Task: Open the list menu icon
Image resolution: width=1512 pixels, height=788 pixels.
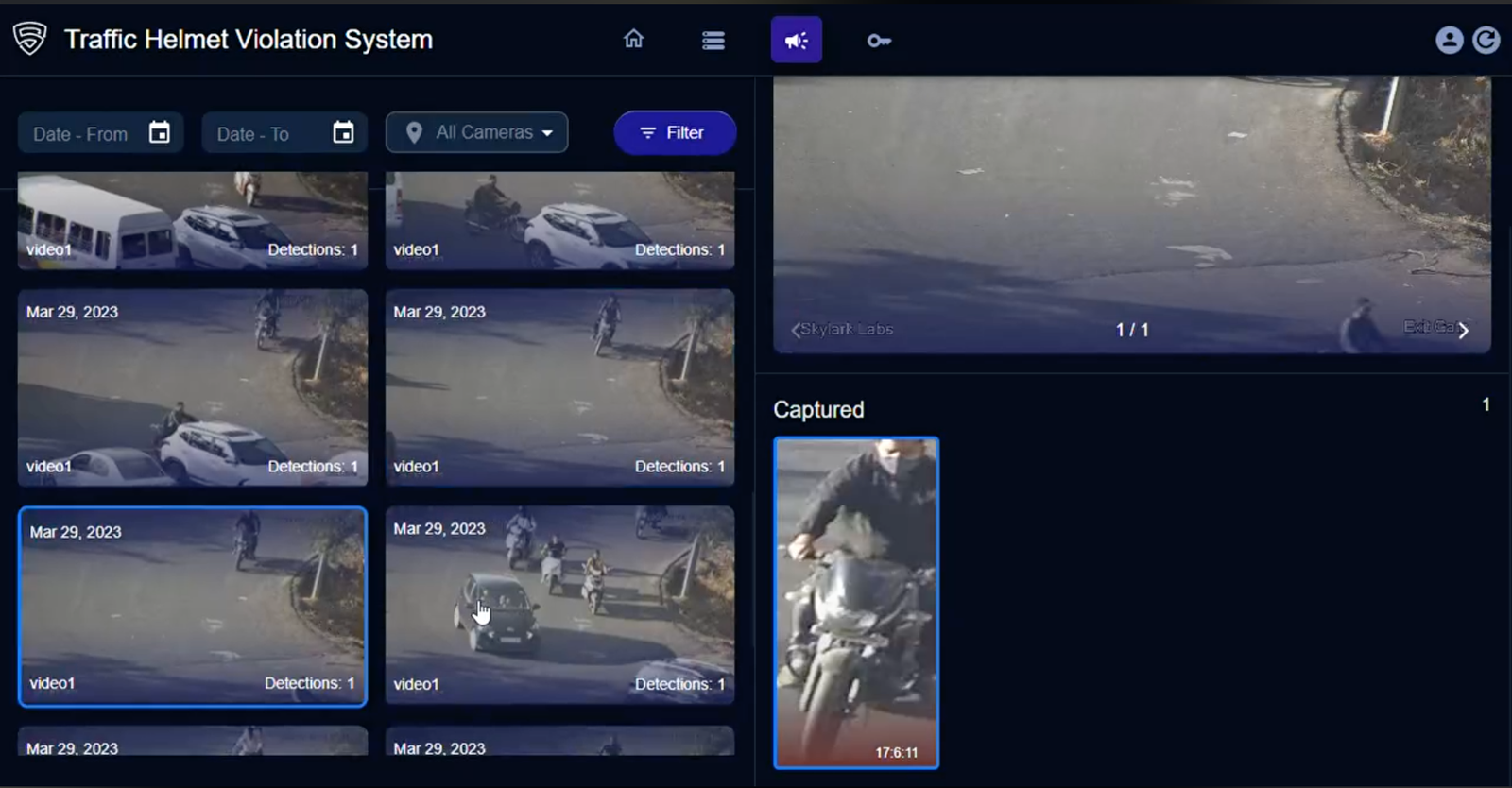Action: pos(713,40)
